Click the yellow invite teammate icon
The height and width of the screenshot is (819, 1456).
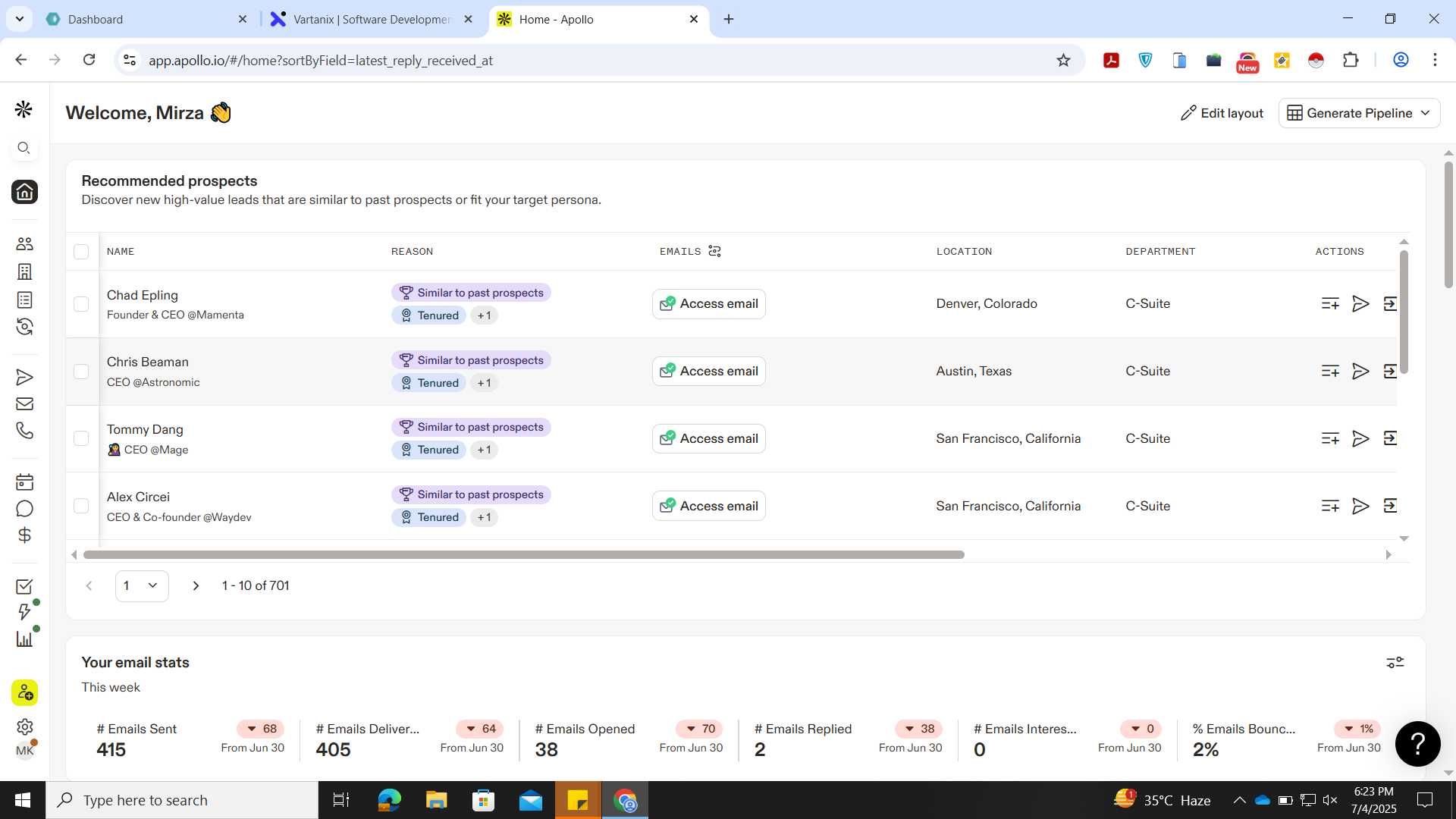click(x=24, y=692)
